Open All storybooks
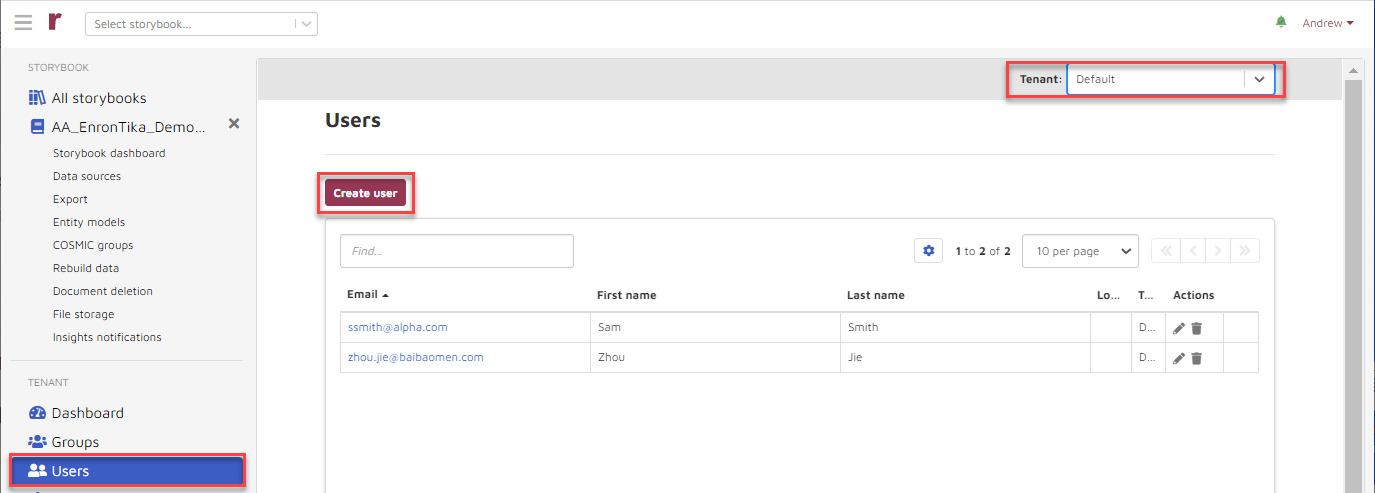 click(x=99, y=98)
